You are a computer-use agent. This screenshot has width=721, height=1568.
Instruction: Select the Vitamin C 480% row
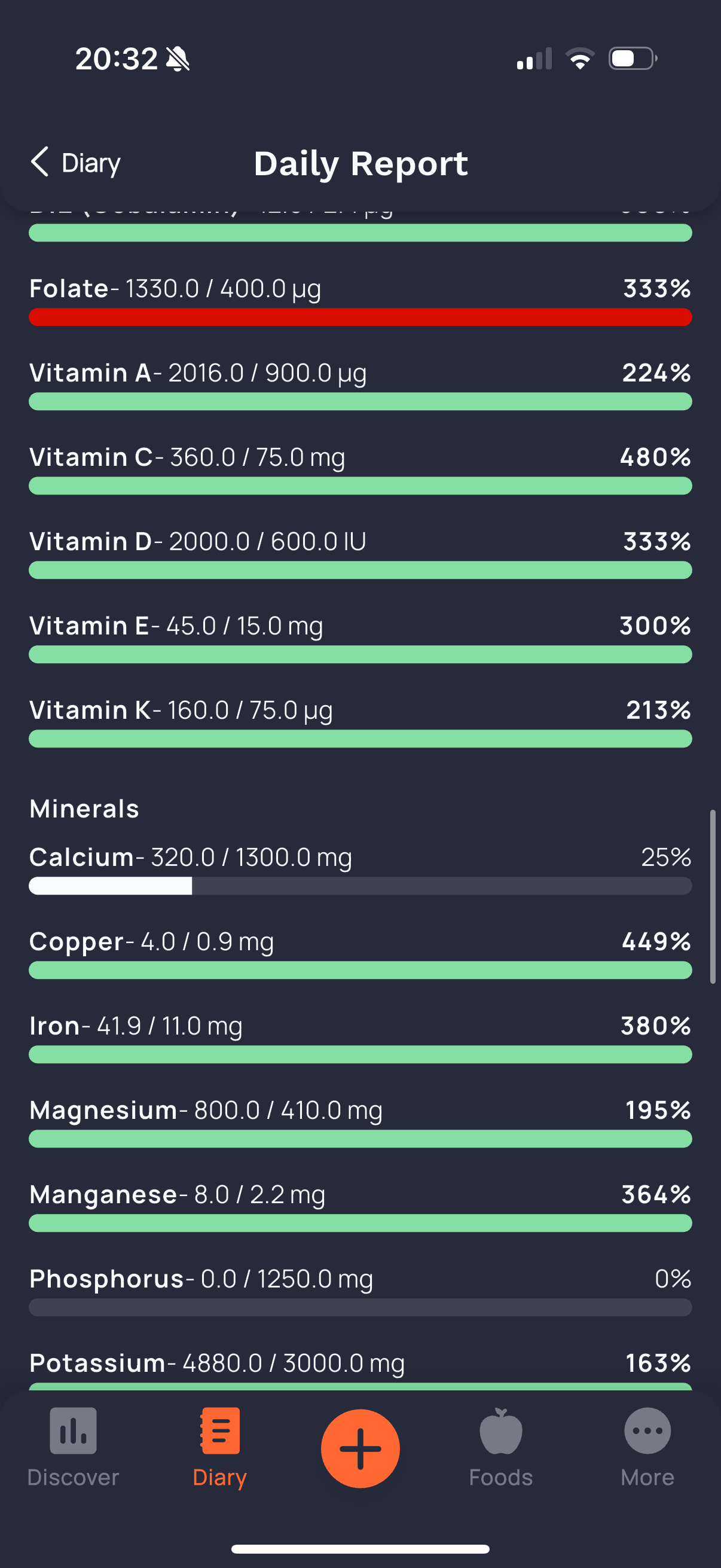point(360,469)
